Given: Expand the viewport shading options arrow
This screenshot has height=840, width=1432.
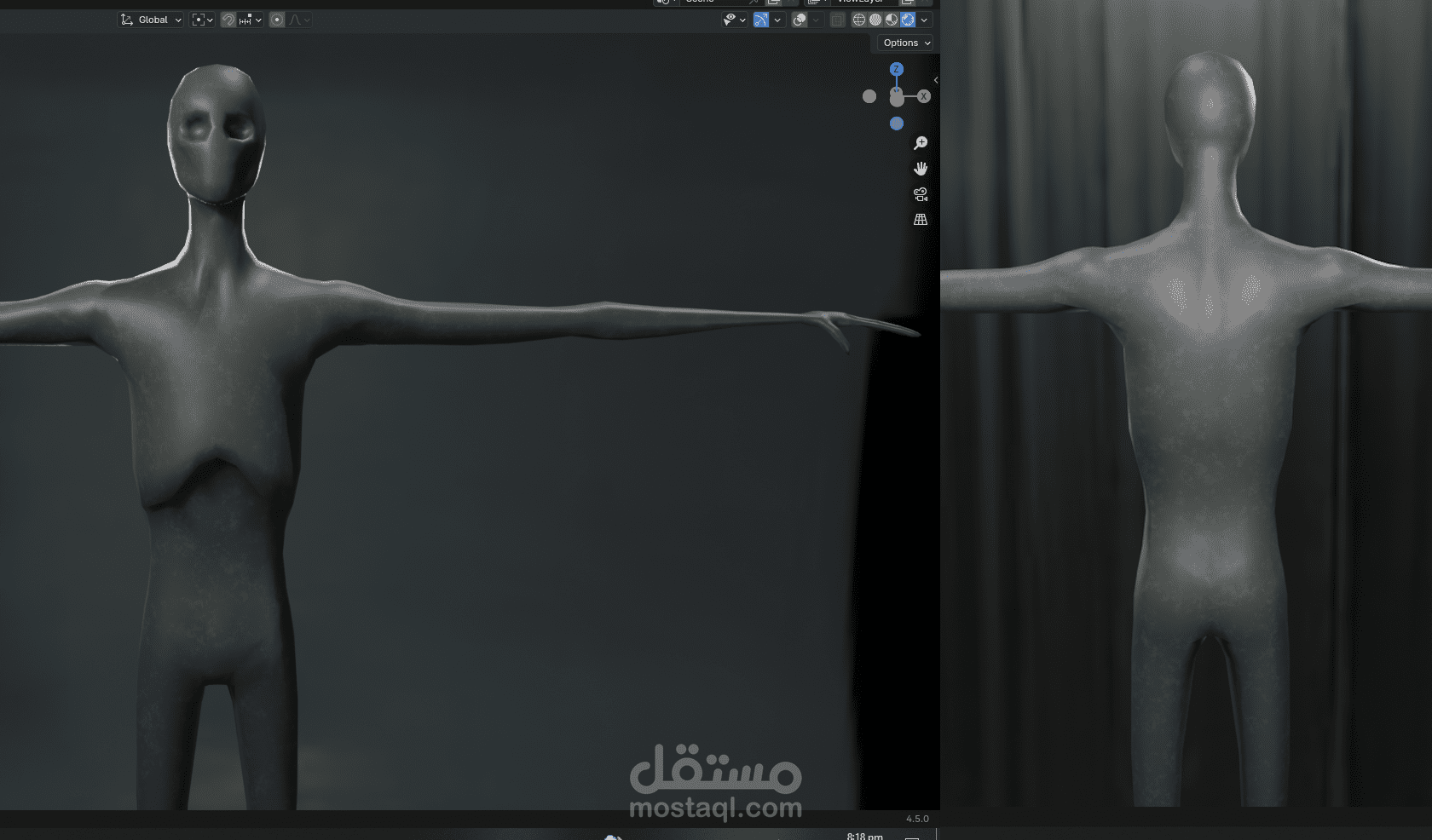Looking at the screenshot, I should click(x=924, y=20).
